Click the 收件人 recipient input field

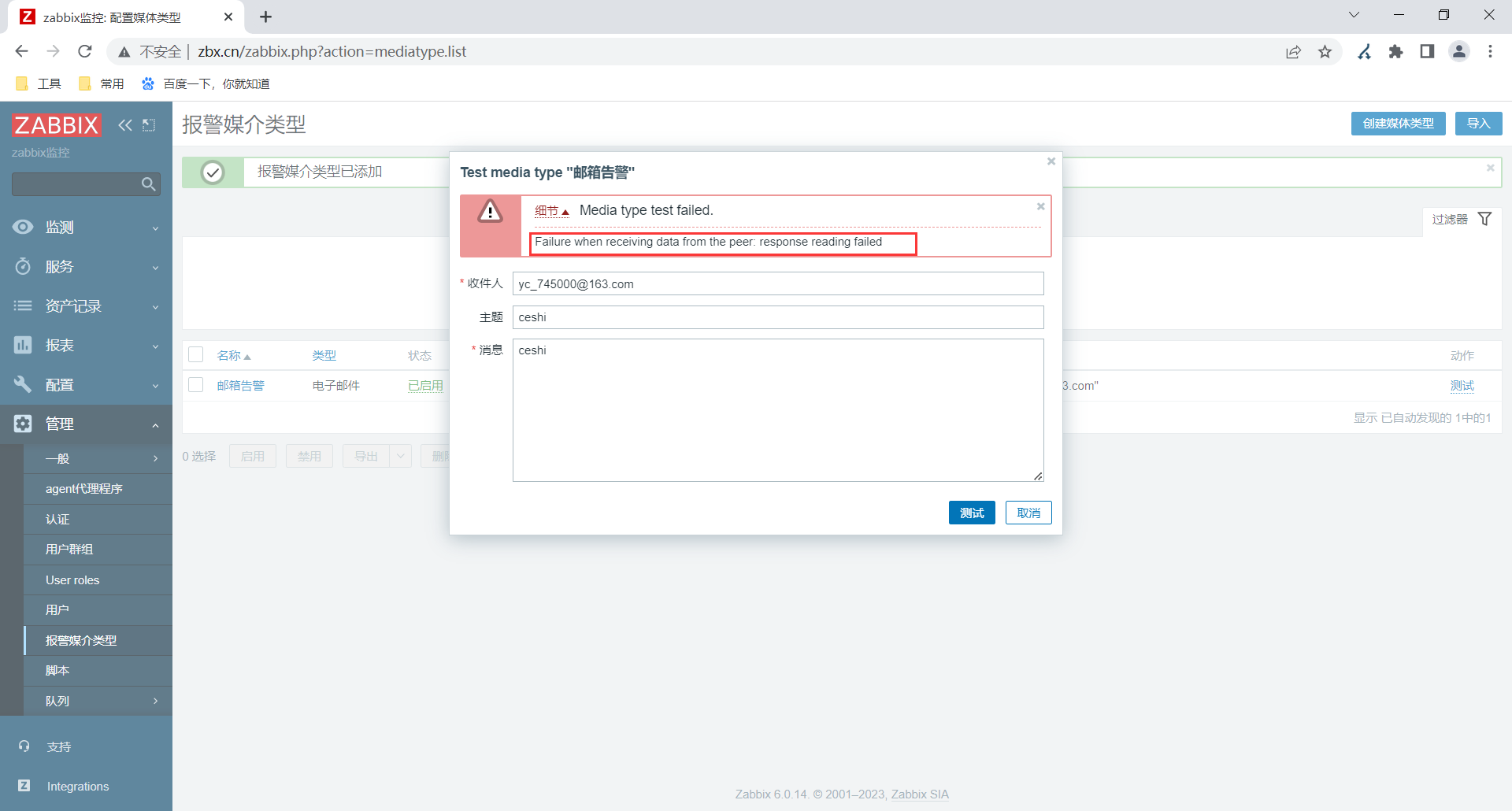(x=778, y=283)
